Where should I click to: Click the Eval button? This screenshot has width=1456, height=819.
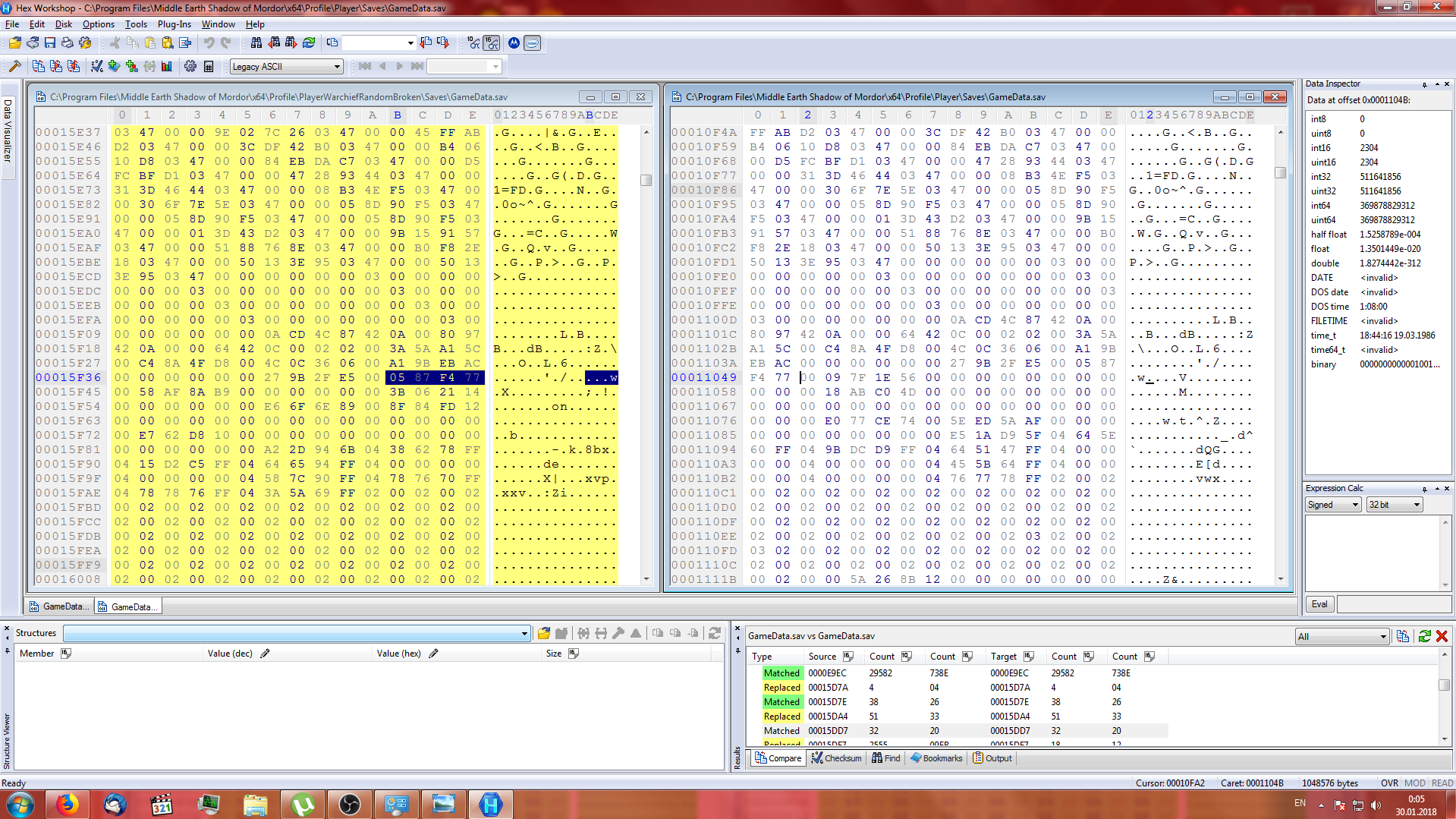click(1320, 604)
